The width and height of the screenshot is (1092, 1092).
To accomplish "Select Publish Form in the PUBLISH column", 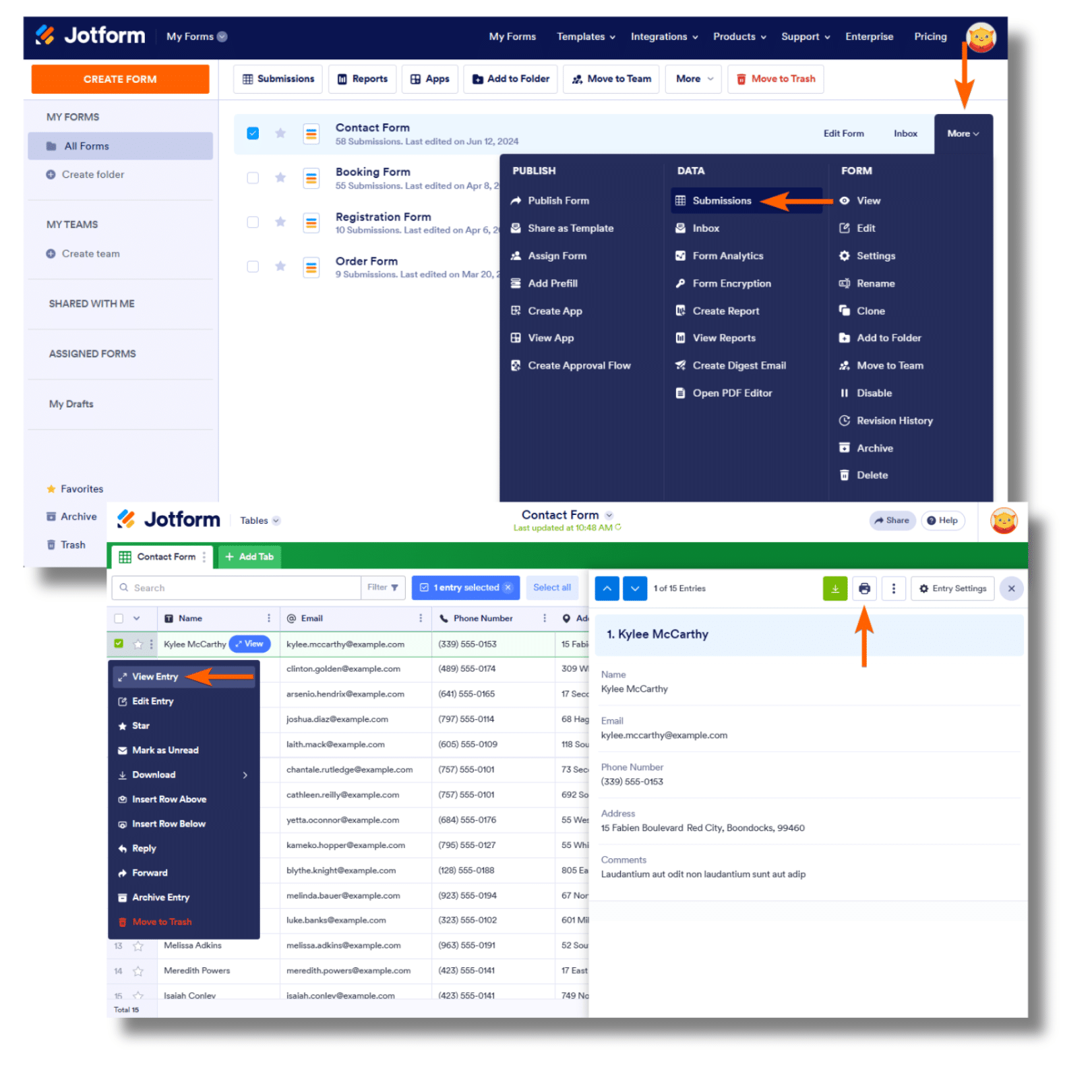I will click(x=550, y=201).
